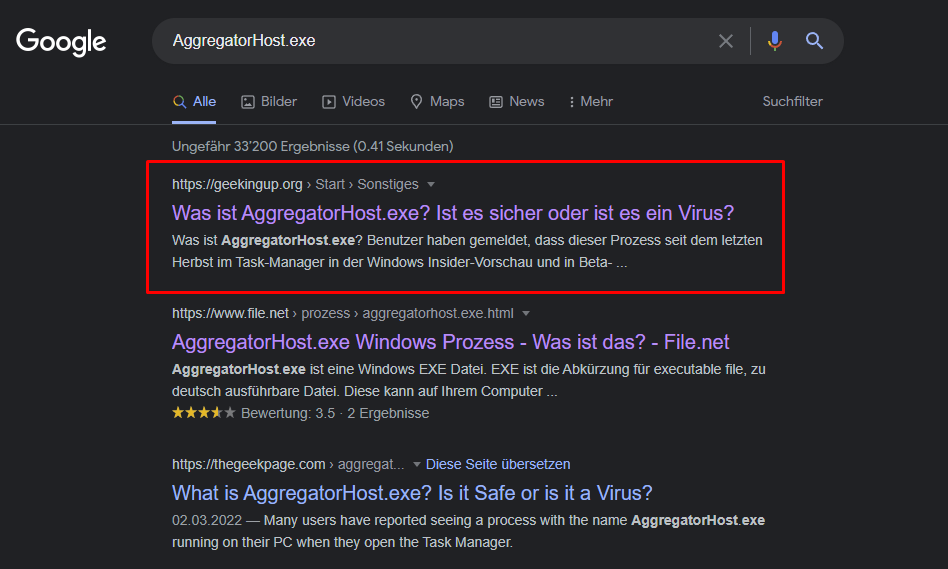The width and height of the screenshot is (948, 569).
Task: Click 'Diese Seite übersetzen' link
Action: tap(498, 464)
